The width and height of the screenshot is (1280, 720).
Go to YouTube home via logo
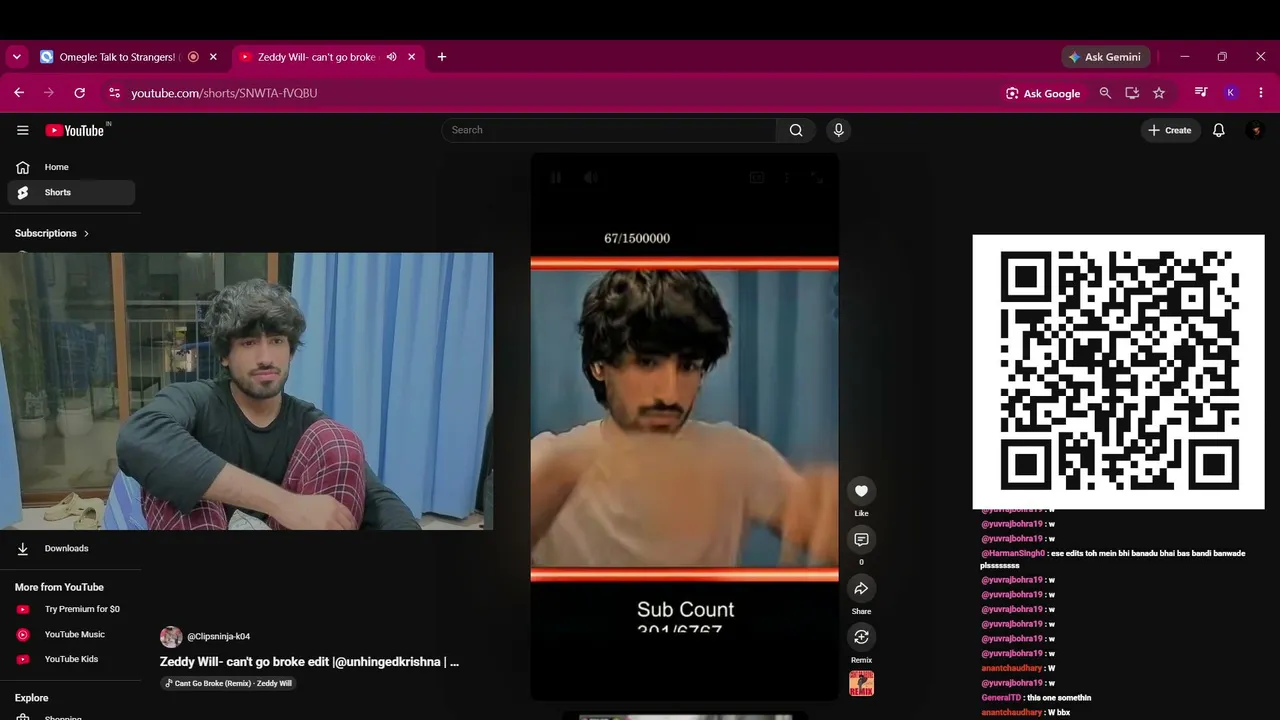tap(75, 130)
